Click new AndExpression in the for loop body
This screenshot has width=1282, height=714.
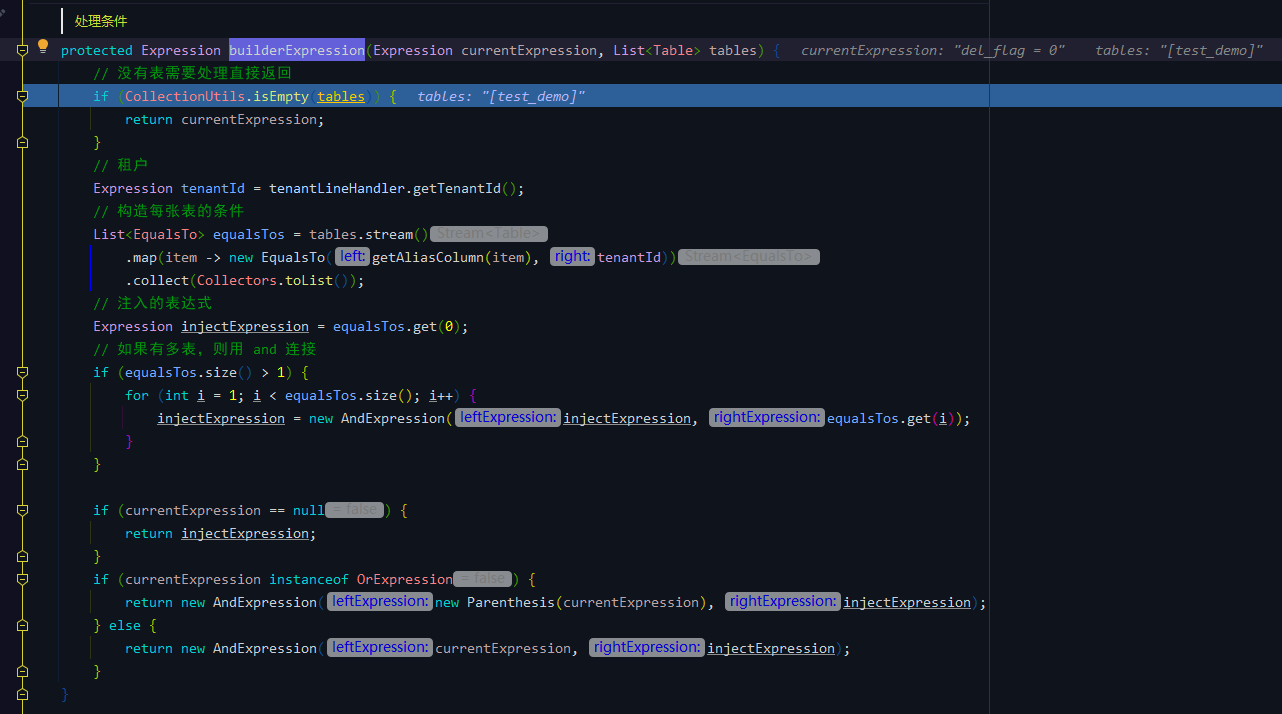click(x=377, y=418)
